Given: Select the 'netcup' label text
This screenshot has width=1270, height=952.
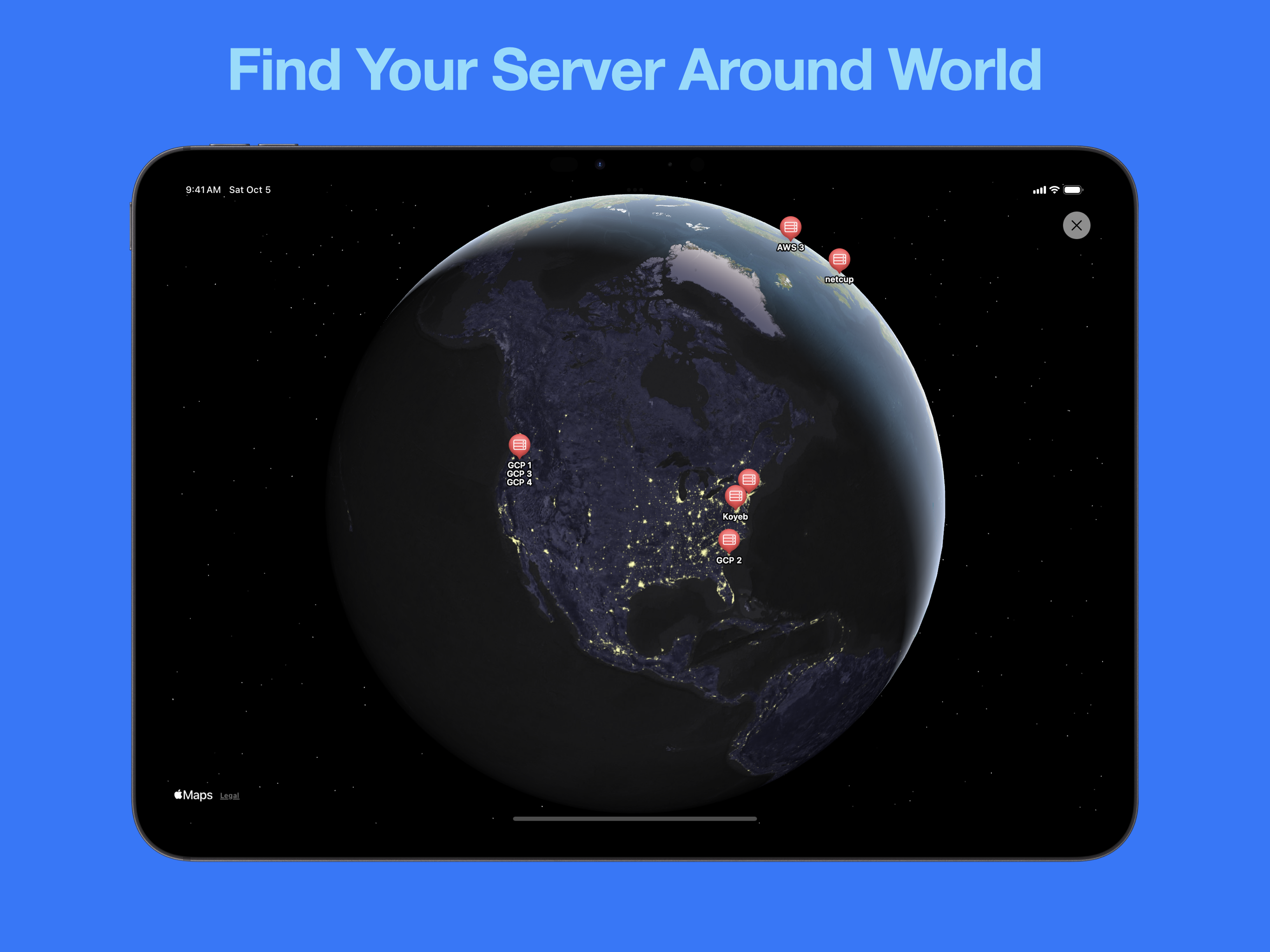Looking at the screenshot, I should pos(839,280).
